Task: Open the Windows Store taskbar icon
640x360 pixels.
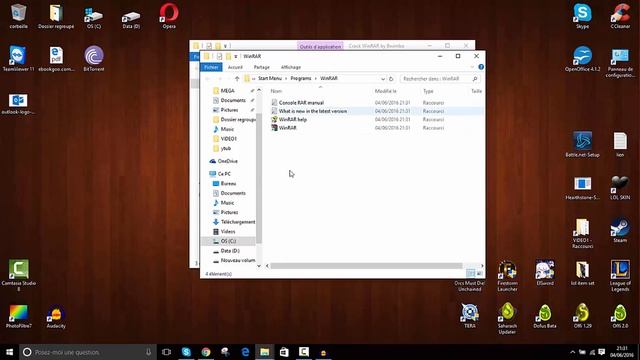Action: click(x=284, y=352)
